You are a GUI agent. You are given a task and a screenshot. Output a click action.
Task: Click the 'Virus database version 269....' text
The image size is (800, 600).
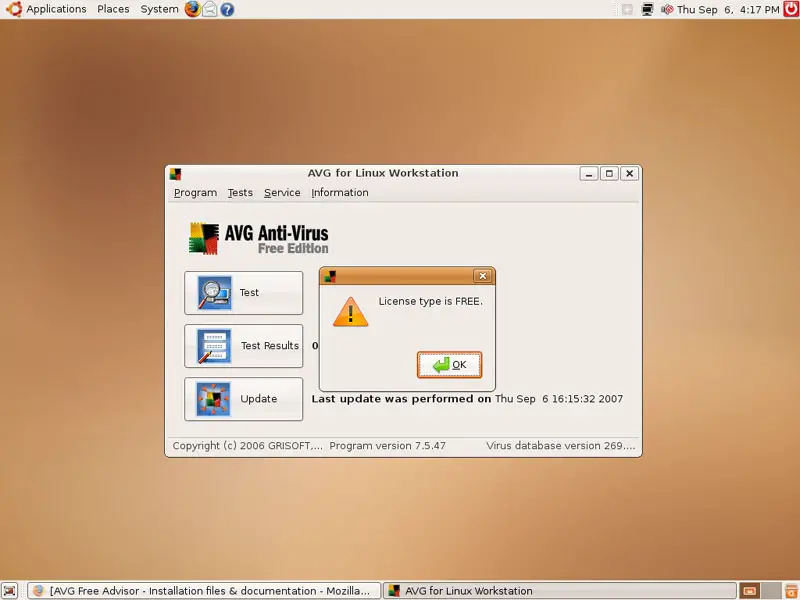tap(561, 446)
